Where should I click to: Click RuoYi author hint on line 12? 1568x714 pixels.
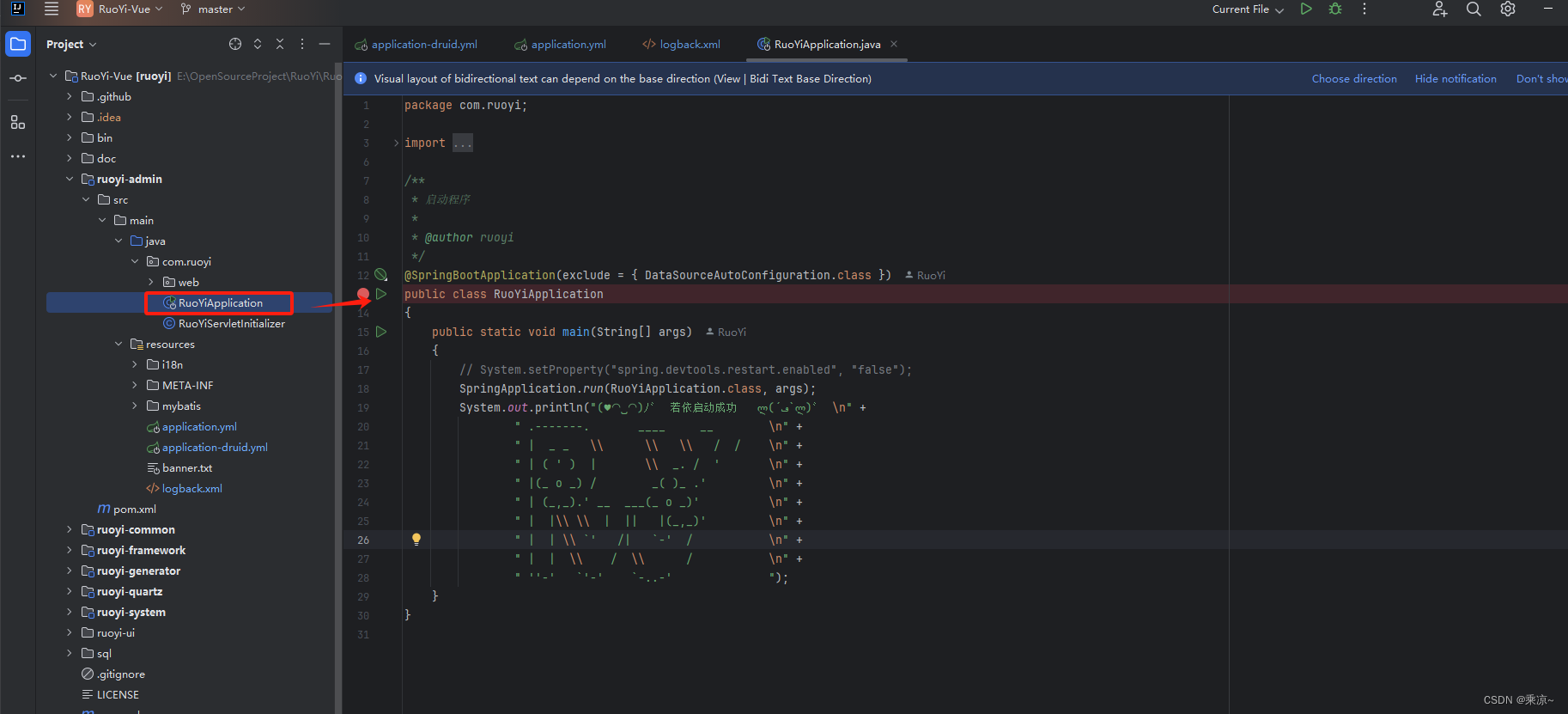(925, 275)
